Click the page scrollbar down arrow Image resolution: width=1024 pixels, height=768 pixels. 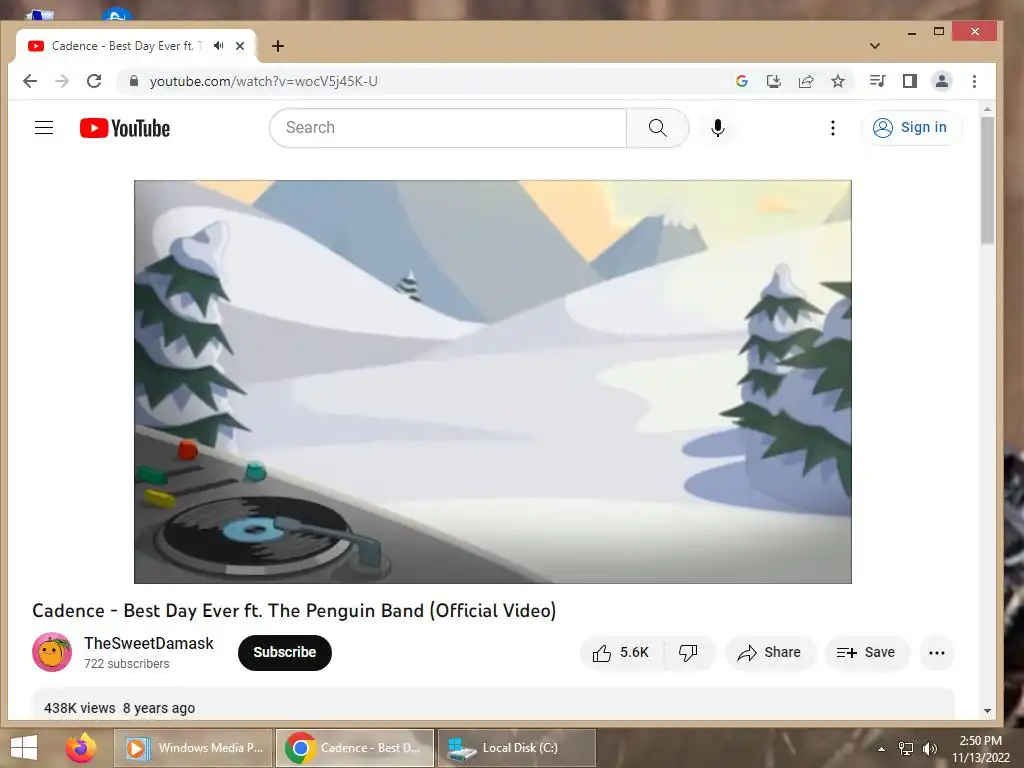point(987,711)
